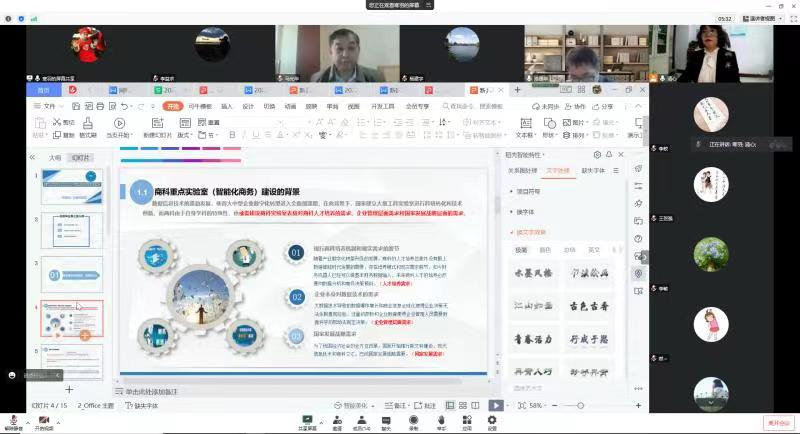The height and width of the screenshot is (434, 800).
Task: Open settings gear in smart features panel
Action: 597,155
